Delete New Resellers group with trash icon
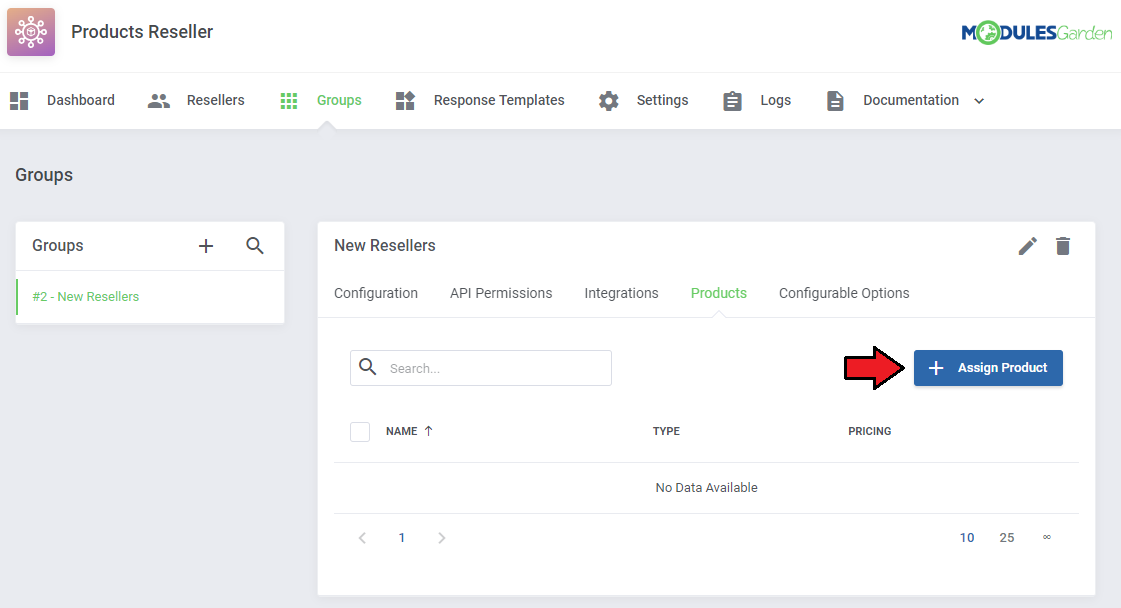This screenshot has height=608, width=1121. coord(1063,246)
